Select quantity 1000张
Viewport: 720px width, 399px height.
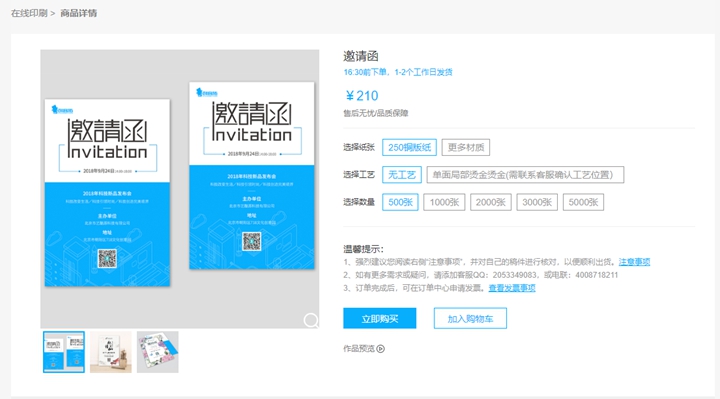coord(444,202)
